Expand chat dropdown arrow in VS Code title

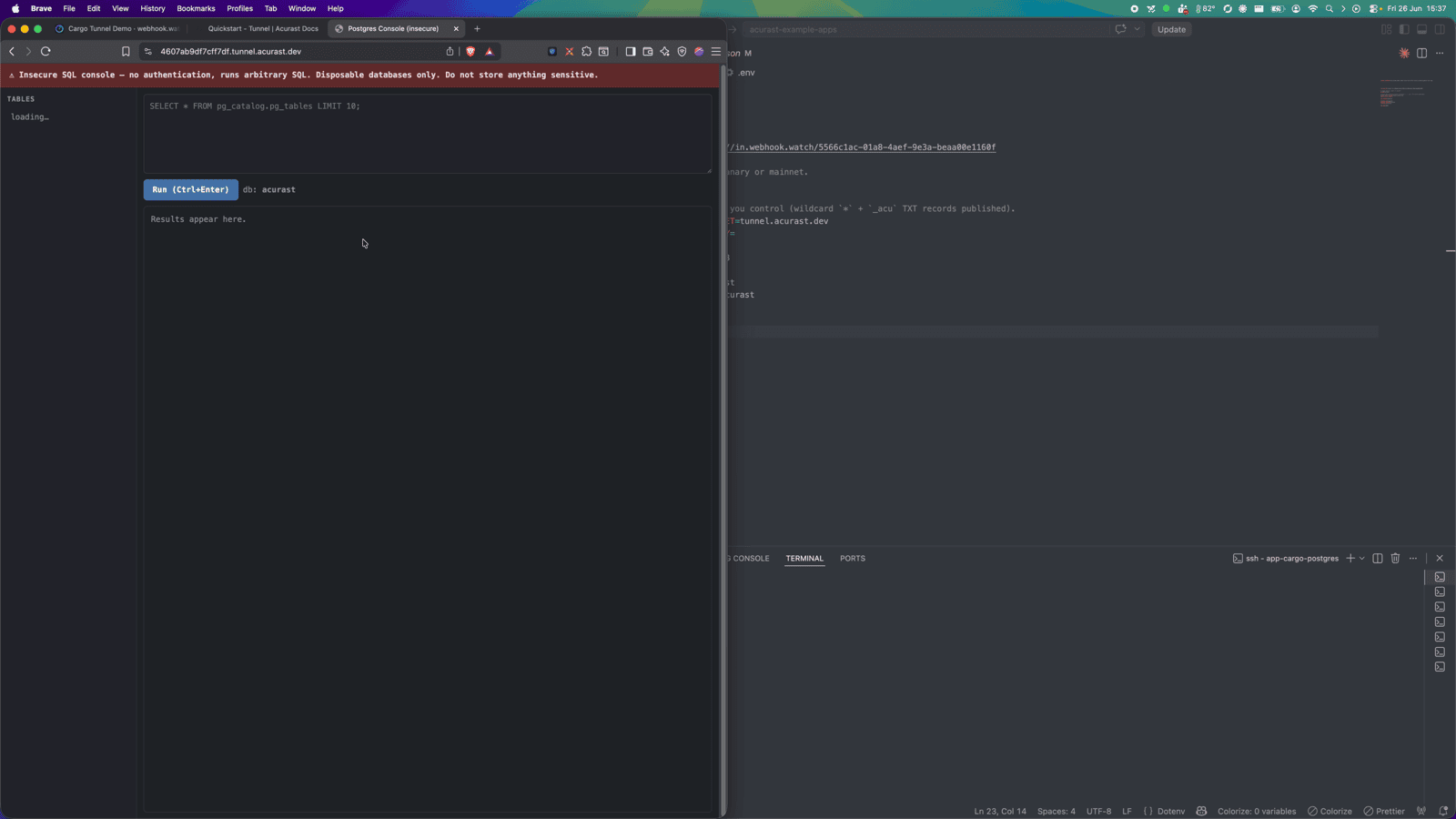[x=1137, y=29]
